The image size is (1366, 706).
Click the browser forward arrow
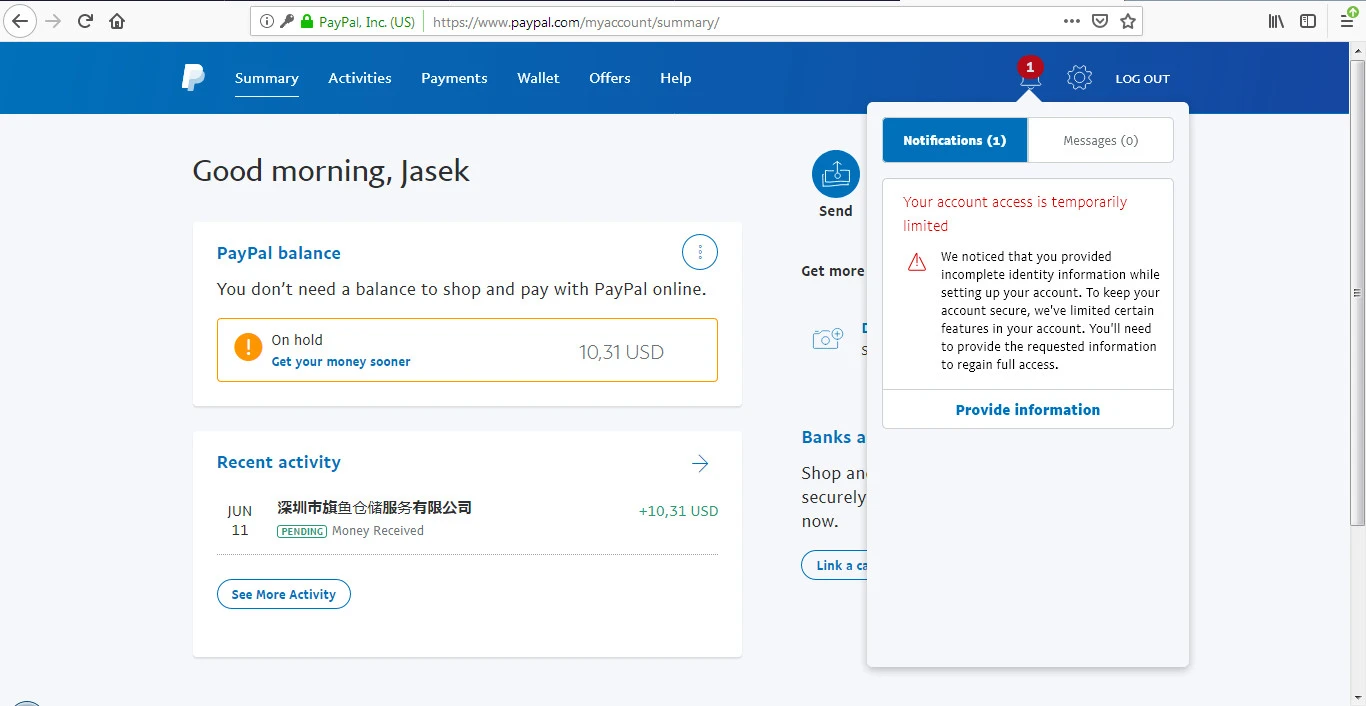click(53, 21)
